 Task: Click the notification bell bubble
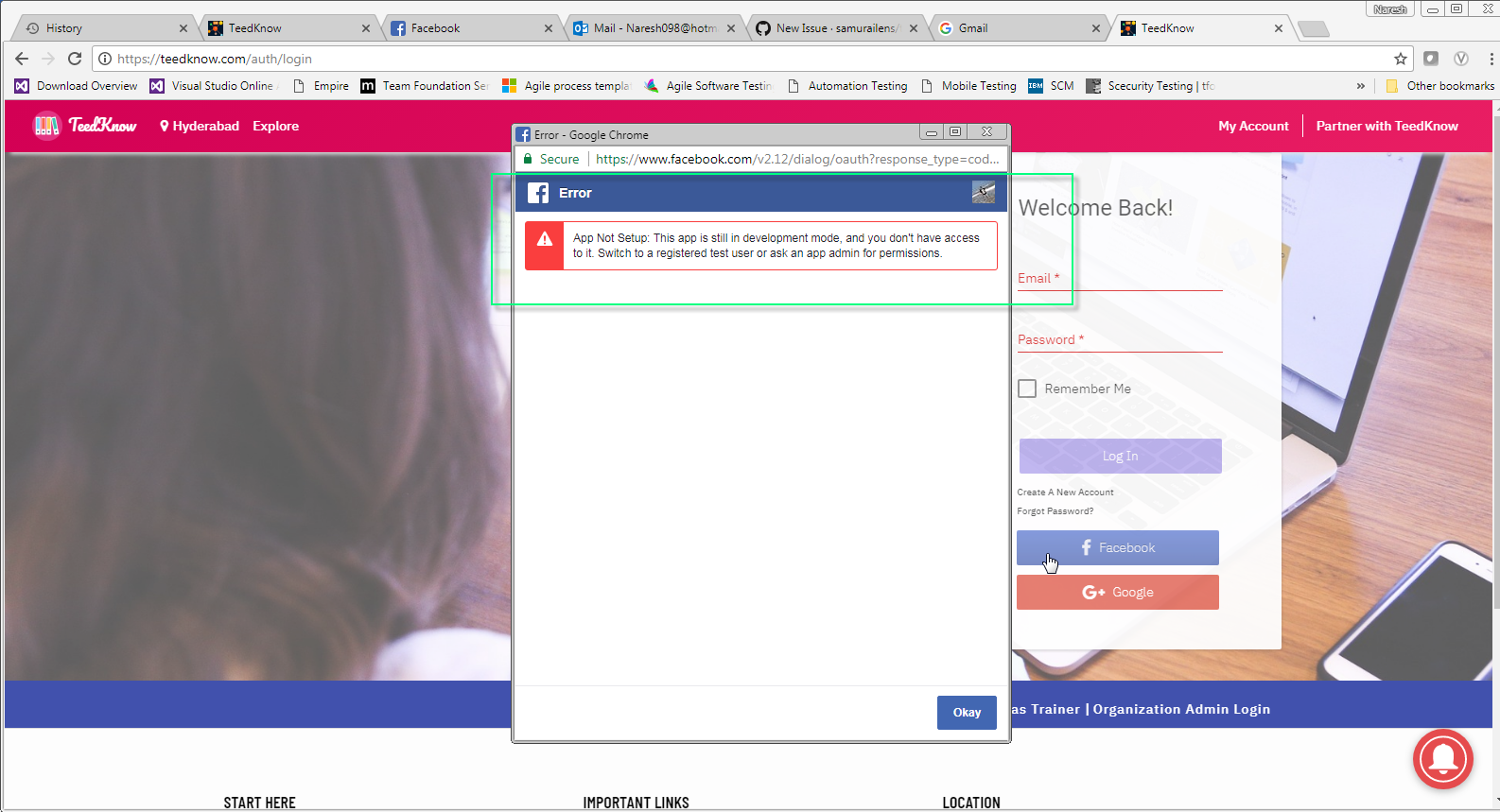click(1443, 758)
